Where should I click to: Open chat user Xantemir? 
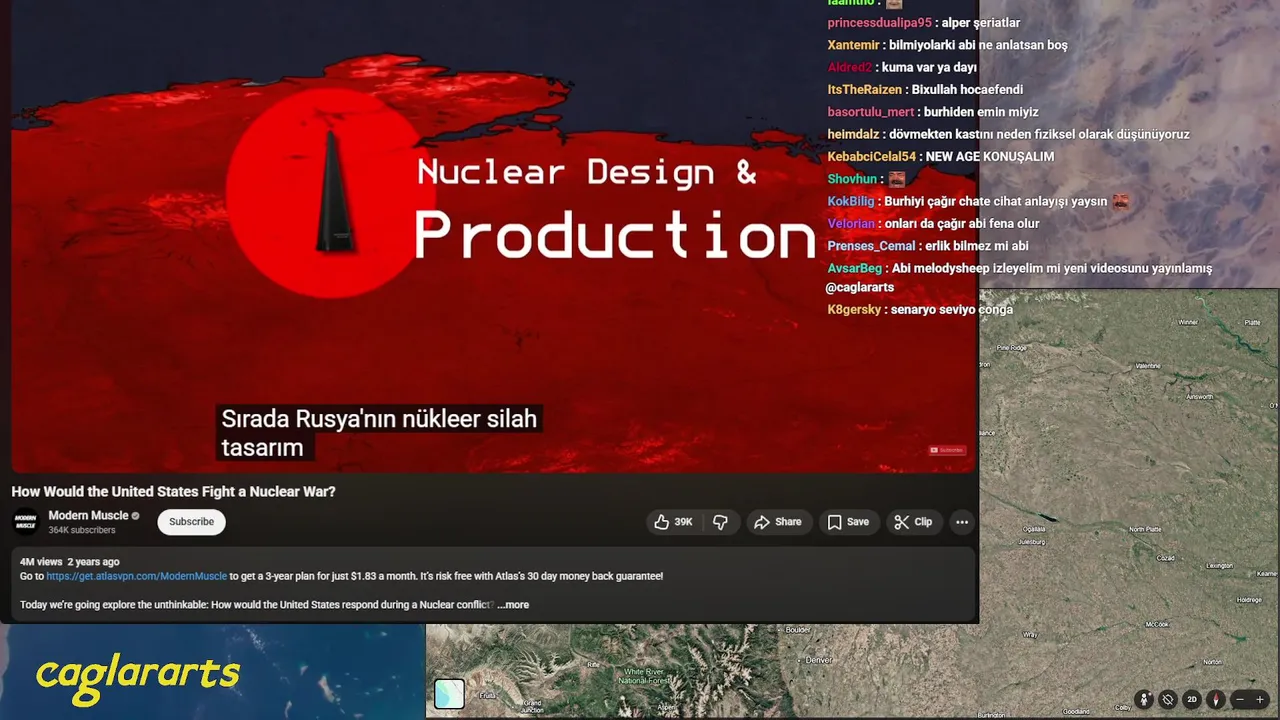(x=854, y=45)
